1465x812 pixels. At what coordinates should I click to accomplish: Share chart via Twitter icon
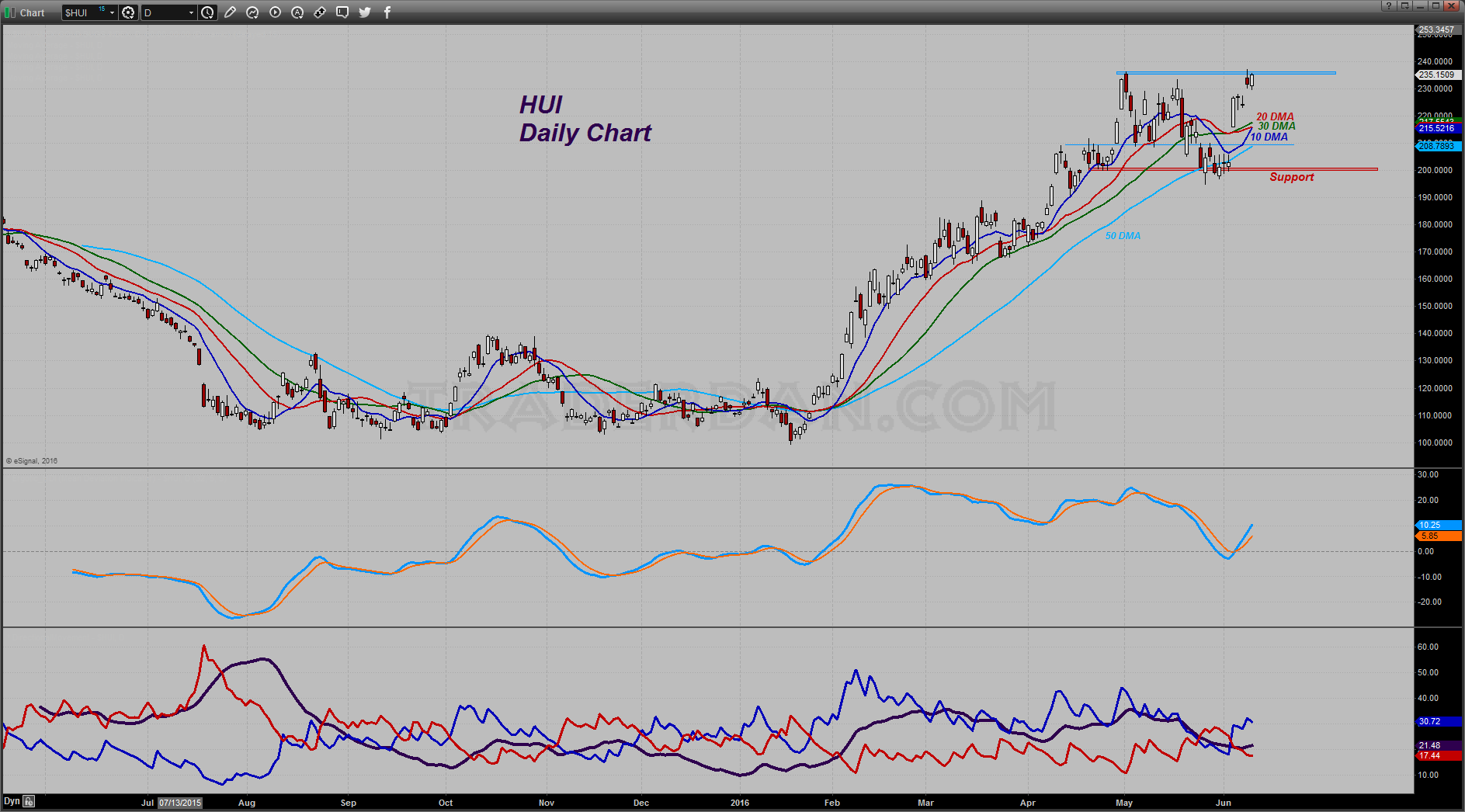(x=365, y=12)
